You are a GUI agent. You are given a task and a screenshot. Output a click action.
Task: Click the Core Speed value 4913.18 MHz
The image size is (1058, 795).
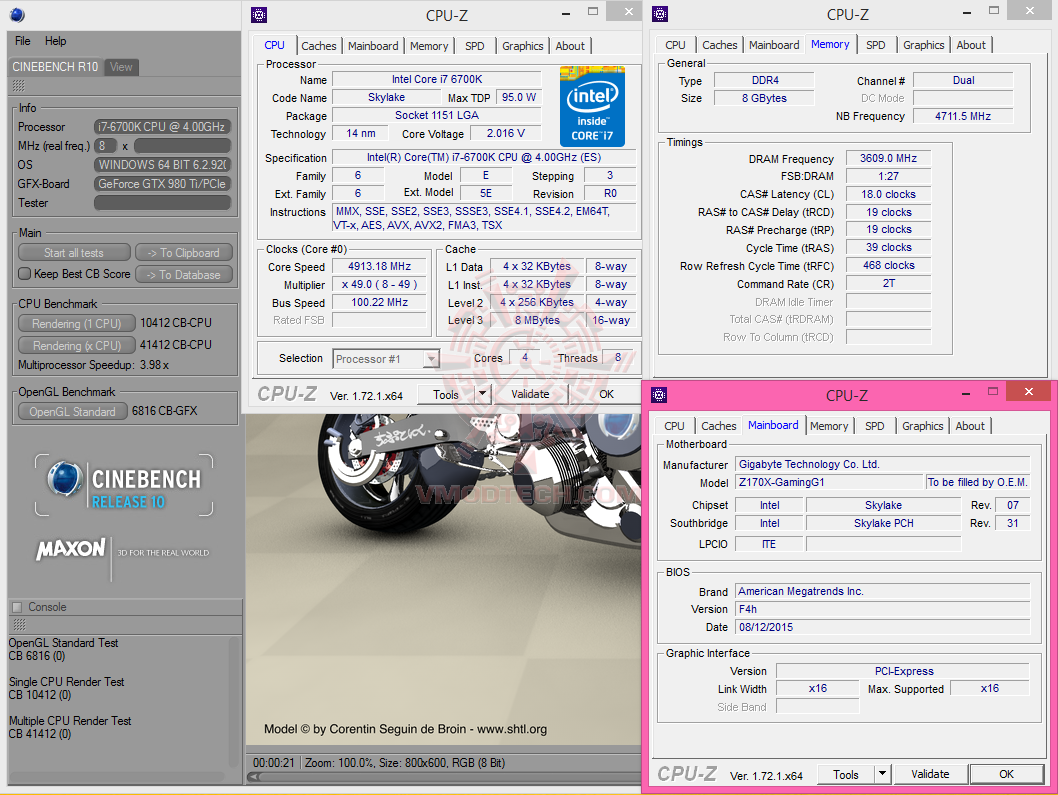(x=379, y=267)
